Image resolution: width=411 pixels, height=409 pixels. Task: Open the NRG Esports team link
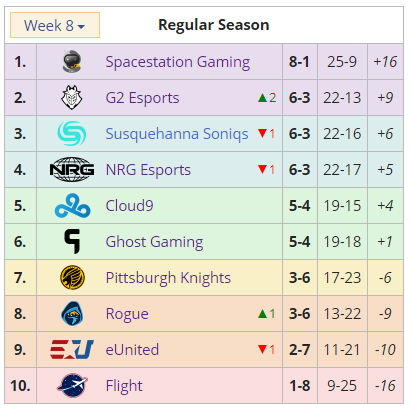[x=148, y=170]
